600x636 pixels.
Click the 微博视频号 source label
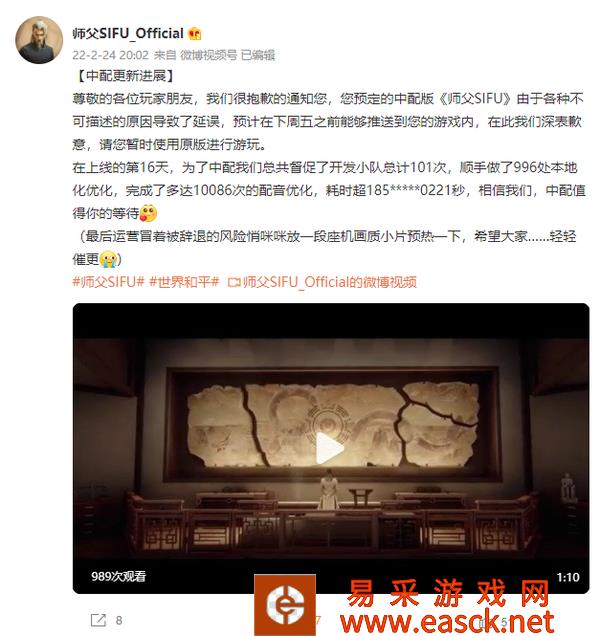209,55
